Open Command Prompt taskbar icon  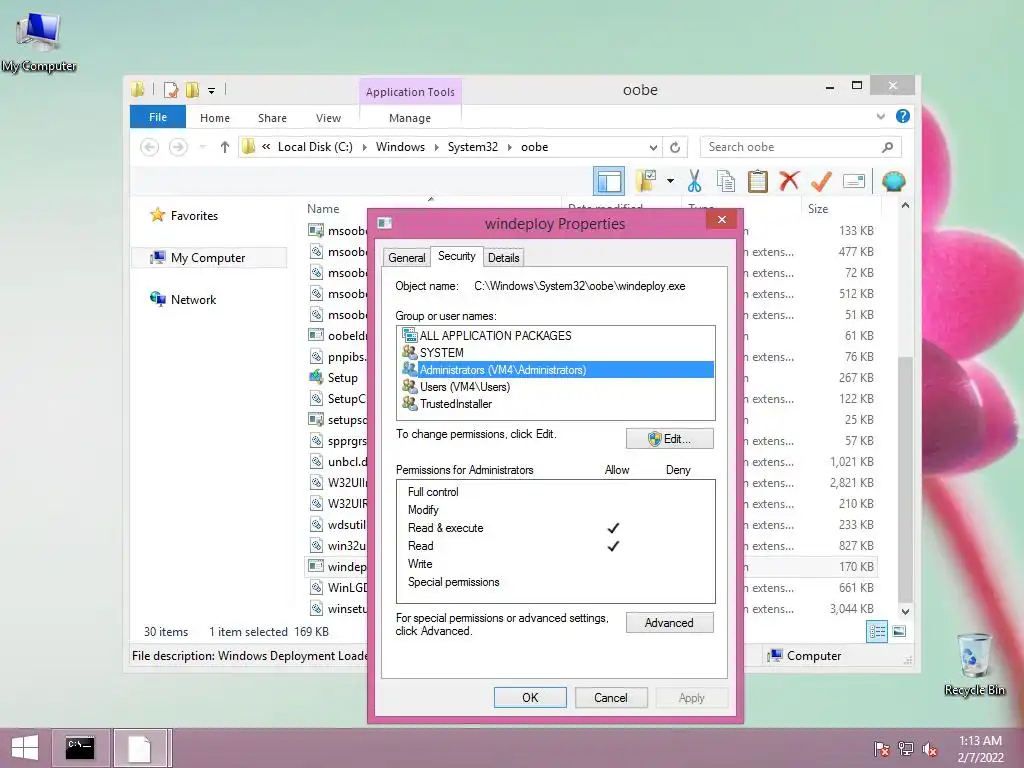80,748
